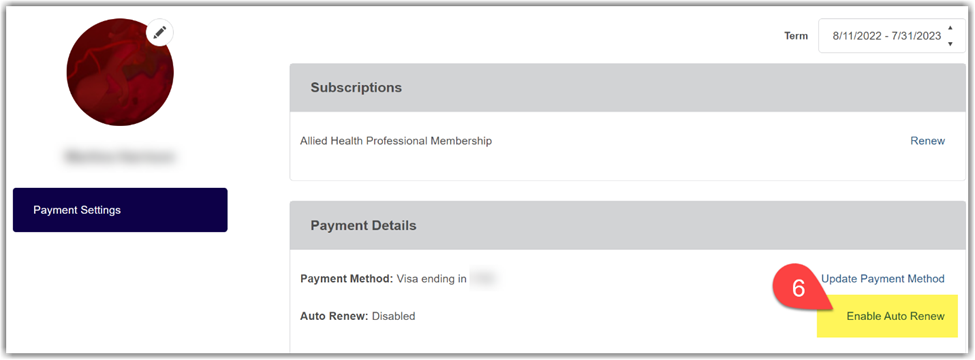Click the Term label text

tap(796, 36)
